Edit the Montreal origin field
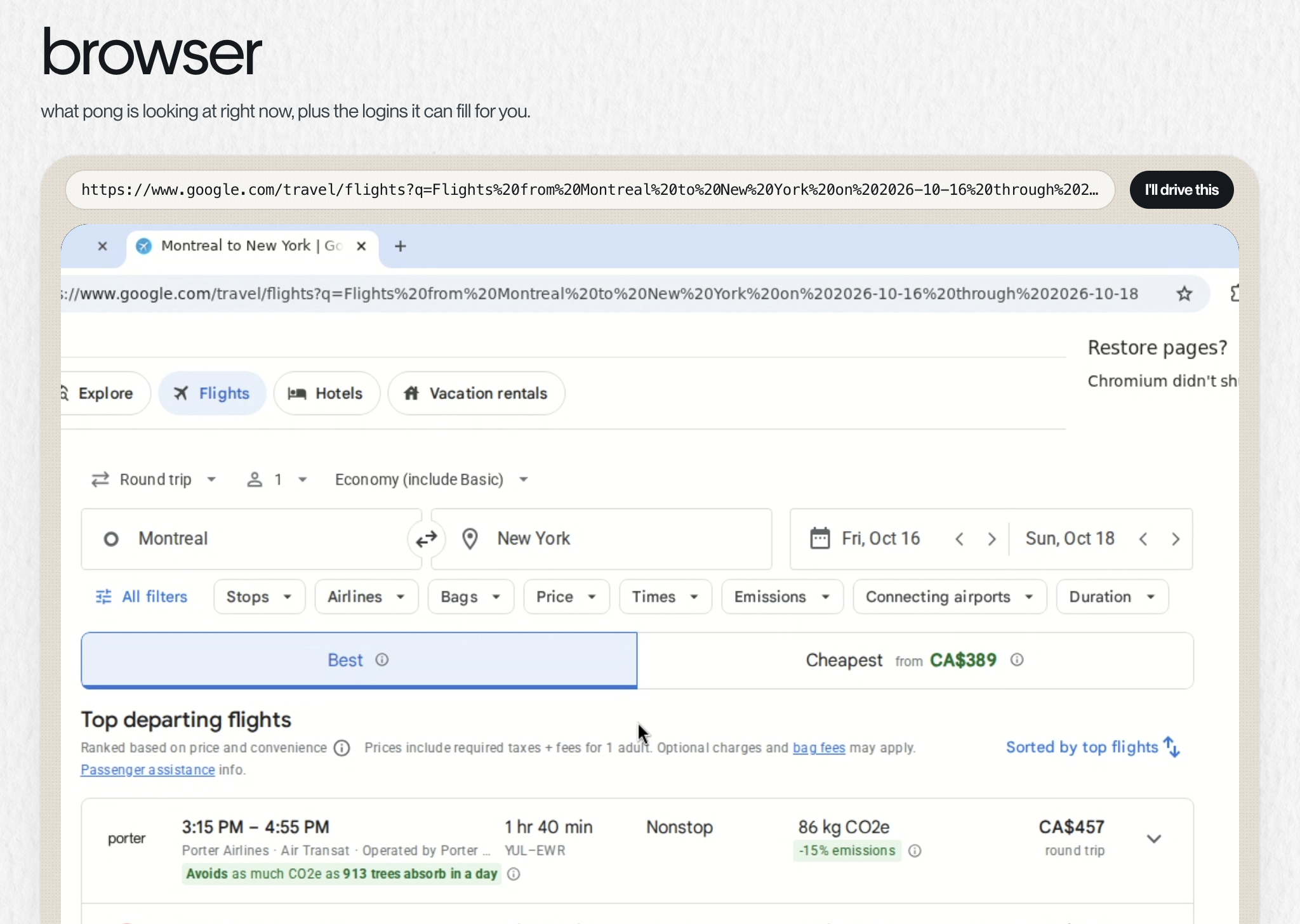 tap(251, 539)
